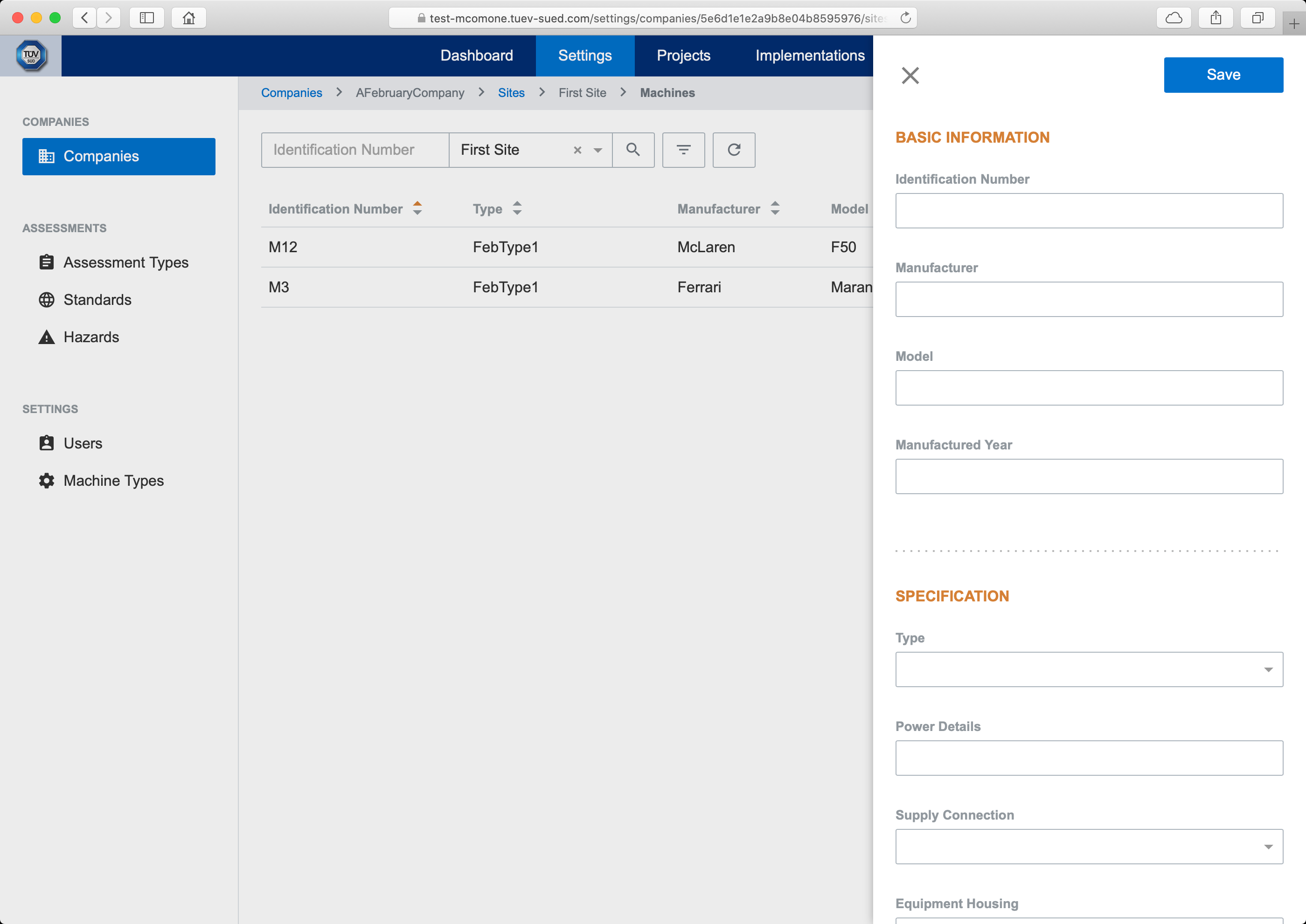This screenshot has height=924, width=1306.
Task: Open Machine Types settings
Action: point(113,480)
